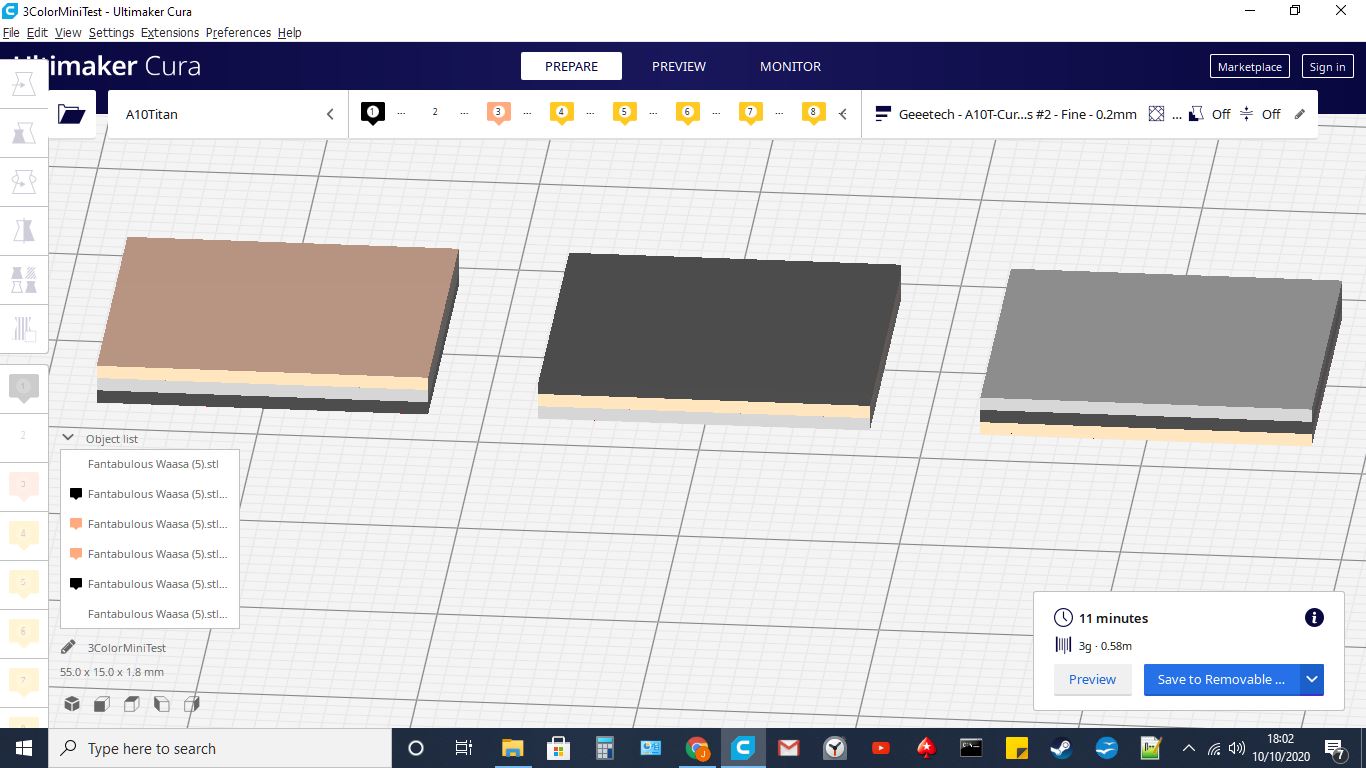Open the Help menu
The image size is (1366, 768).
[289, 32]
